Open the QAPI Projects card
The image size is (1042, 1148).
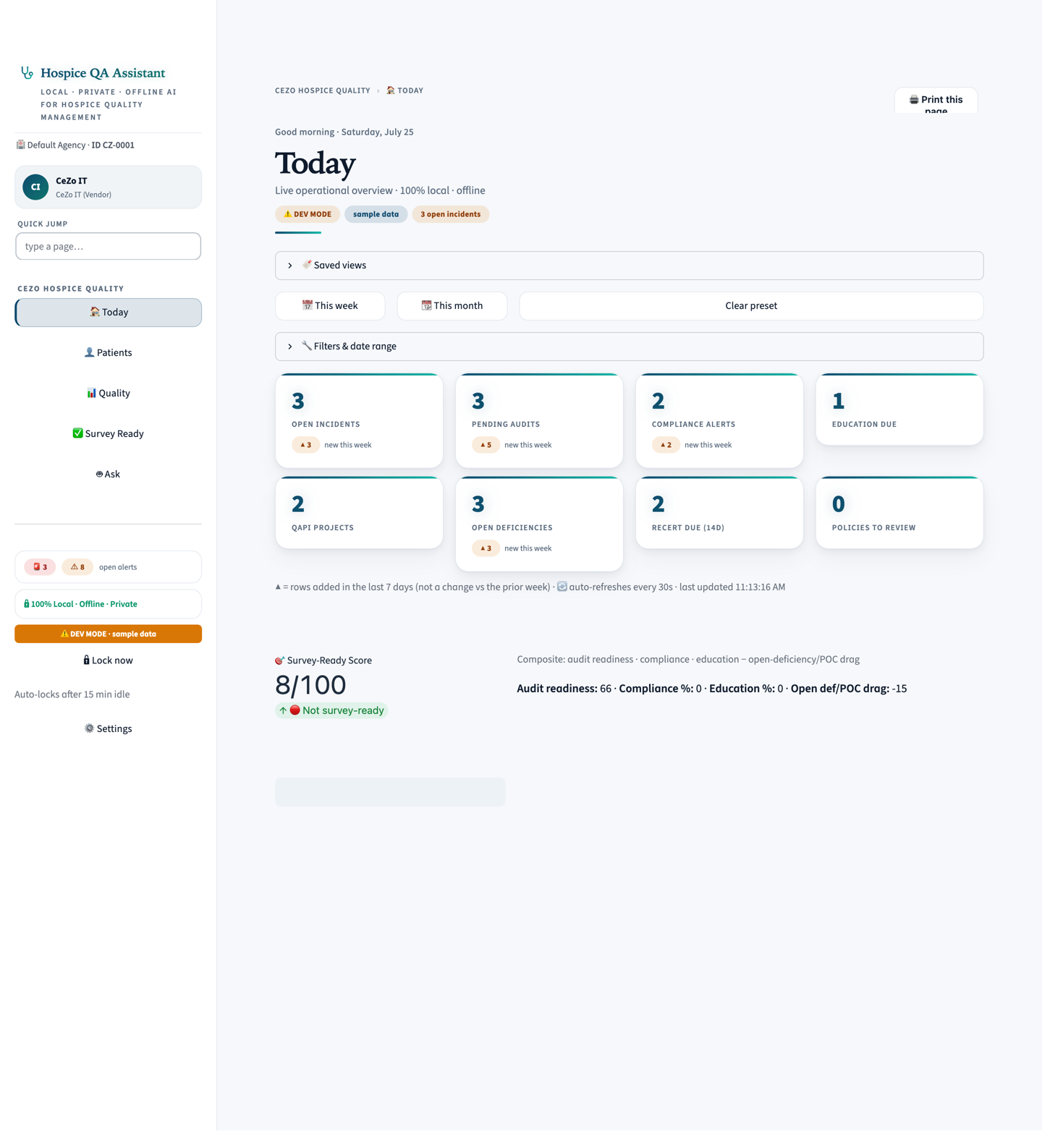[359, 512]
